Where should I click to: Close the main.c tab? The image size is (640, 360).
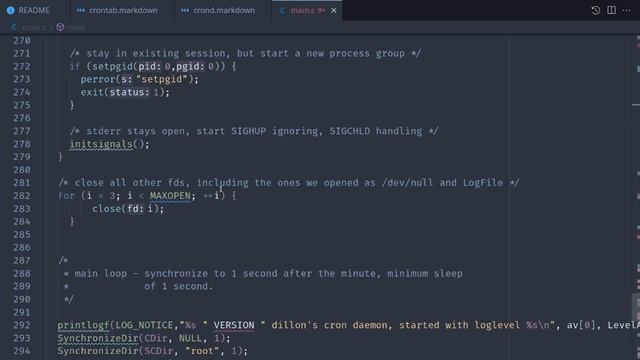(x=334, y=11)
